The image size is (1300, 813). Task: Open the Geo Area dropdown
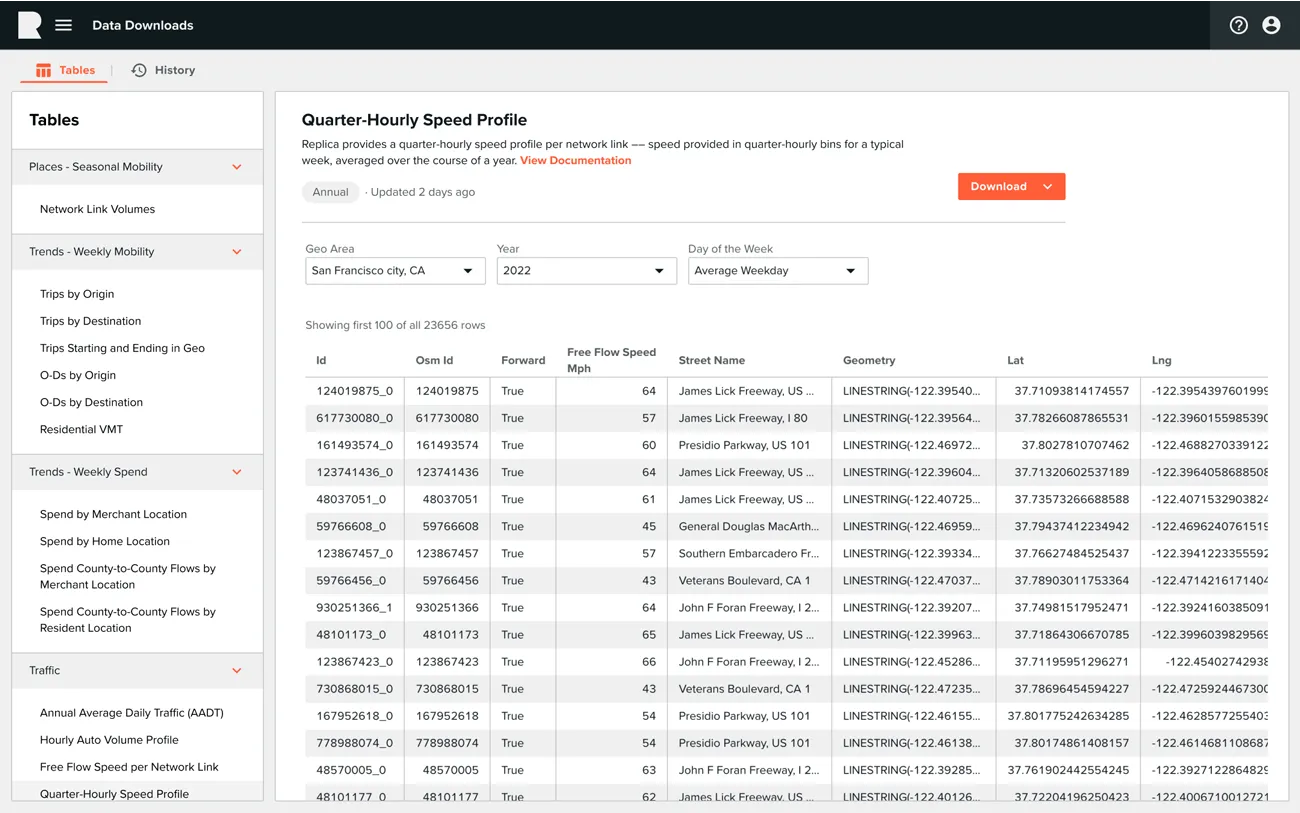pos(395,271)
